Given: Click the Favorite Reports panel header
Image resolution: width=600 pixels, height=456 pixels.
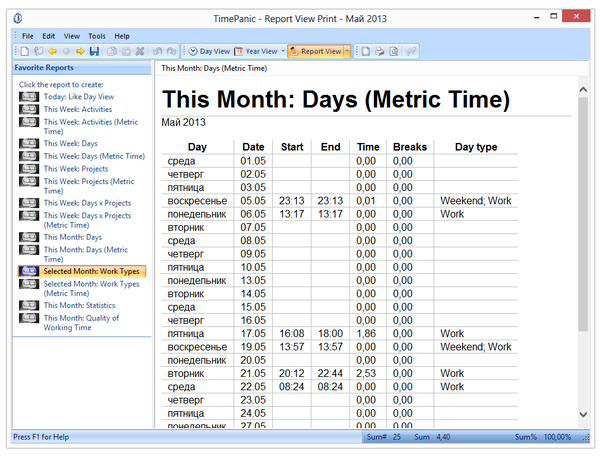Looking at the screenshot, I should (82, 68).
